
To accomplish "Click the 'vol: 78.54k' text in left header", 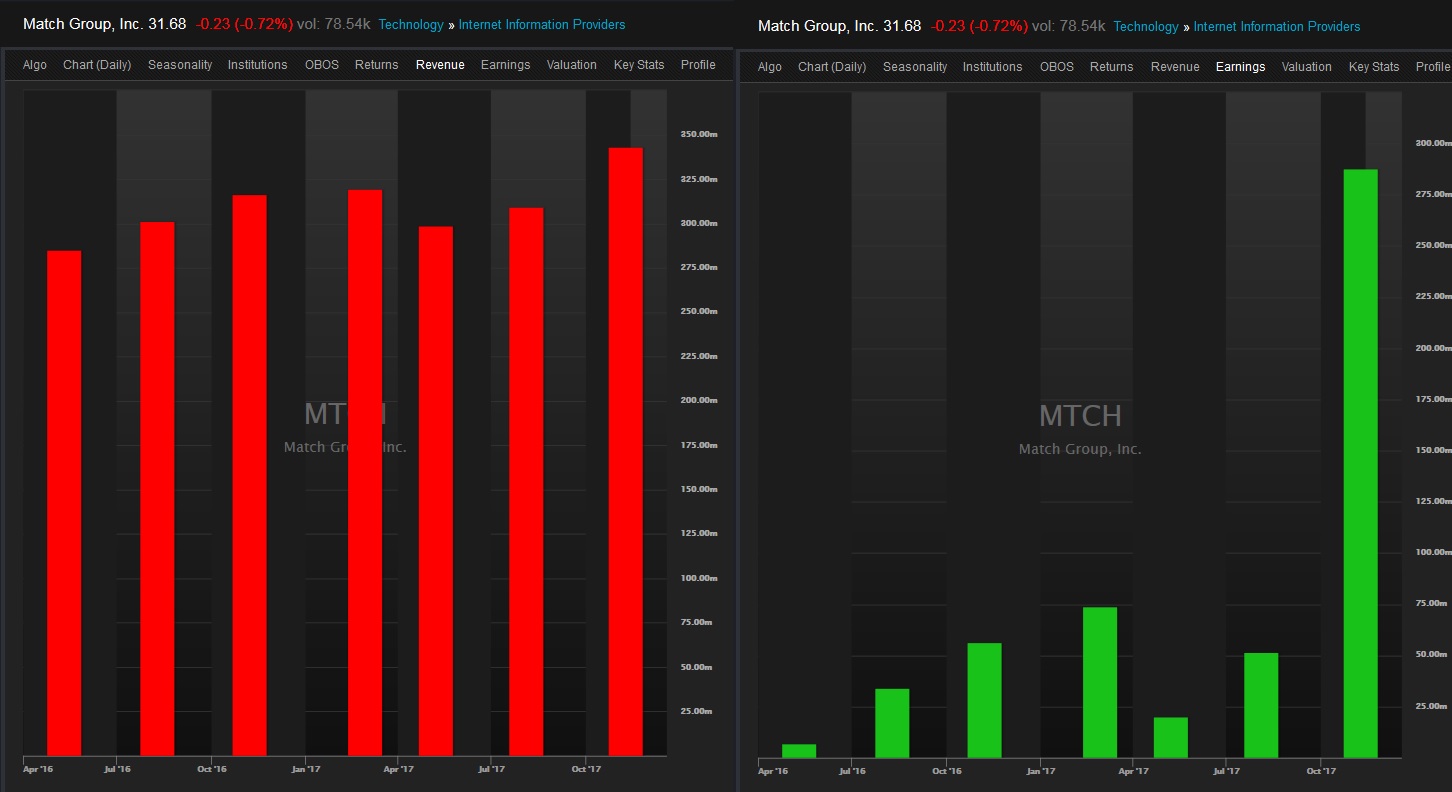I will click(x=333, y=24).
